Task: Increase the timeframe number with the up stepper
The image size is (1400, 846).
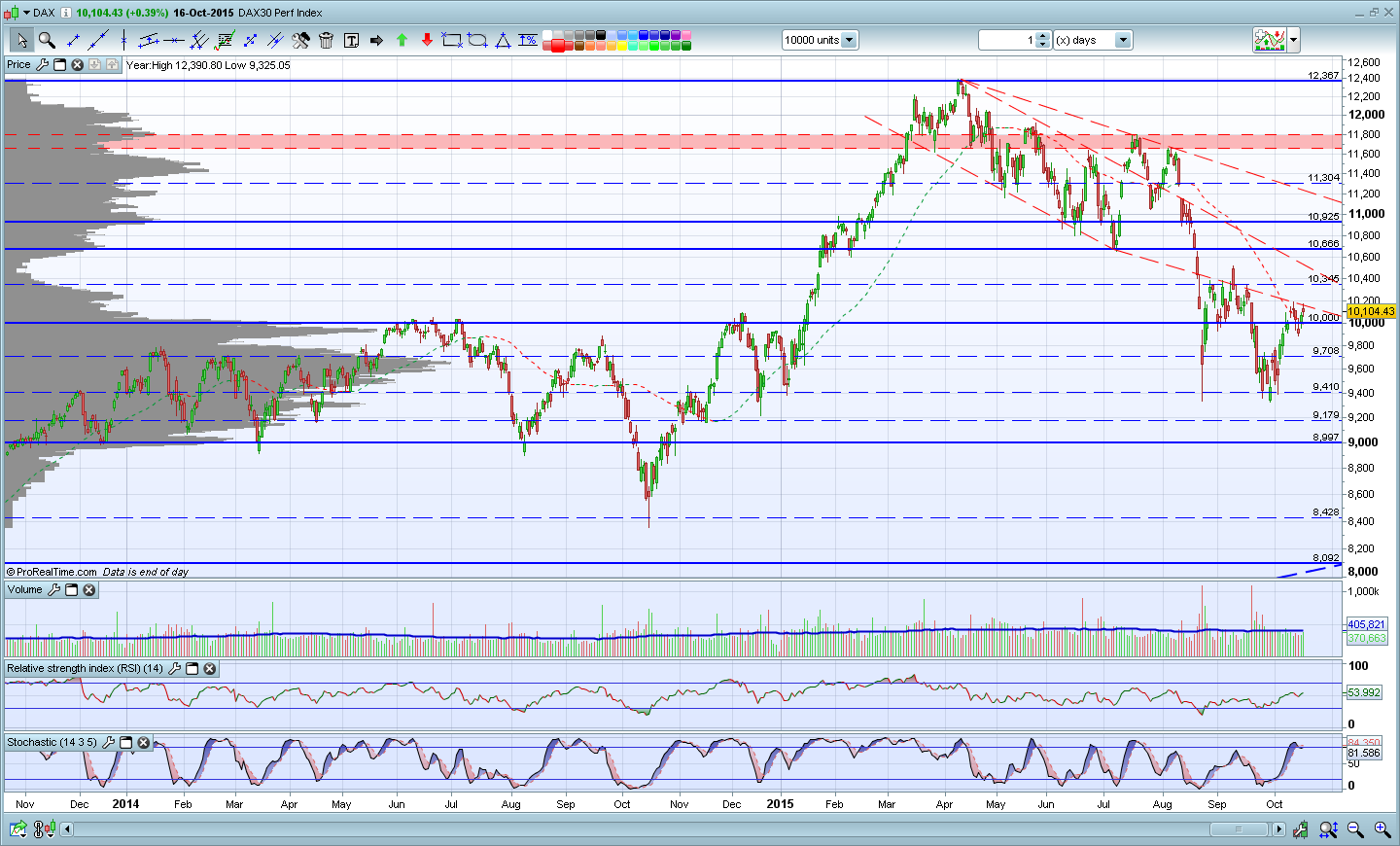Action: [1043, 36]
